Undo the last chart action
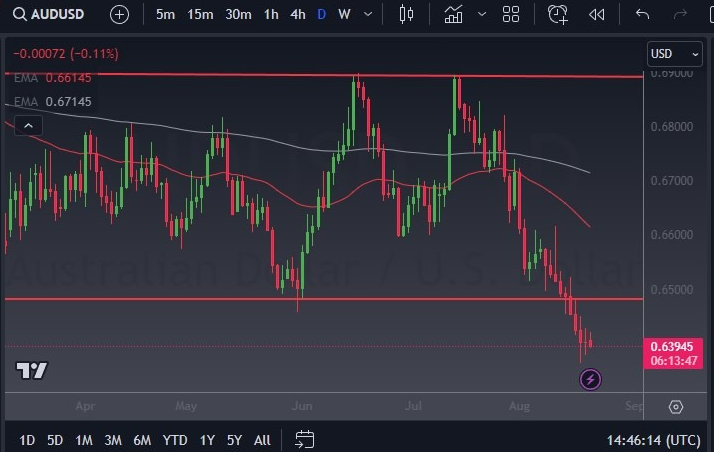This screenshot has width=714, height=452. point(642,15)
